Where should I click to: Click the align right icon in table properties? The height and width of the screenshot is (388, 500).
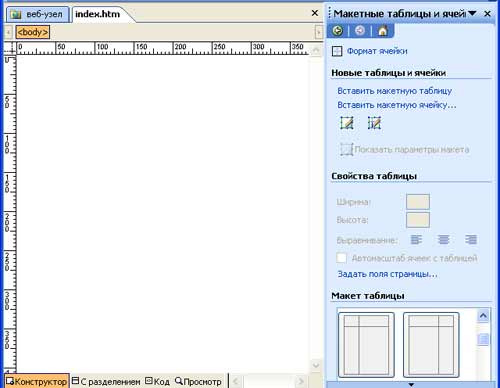(471, 239)
